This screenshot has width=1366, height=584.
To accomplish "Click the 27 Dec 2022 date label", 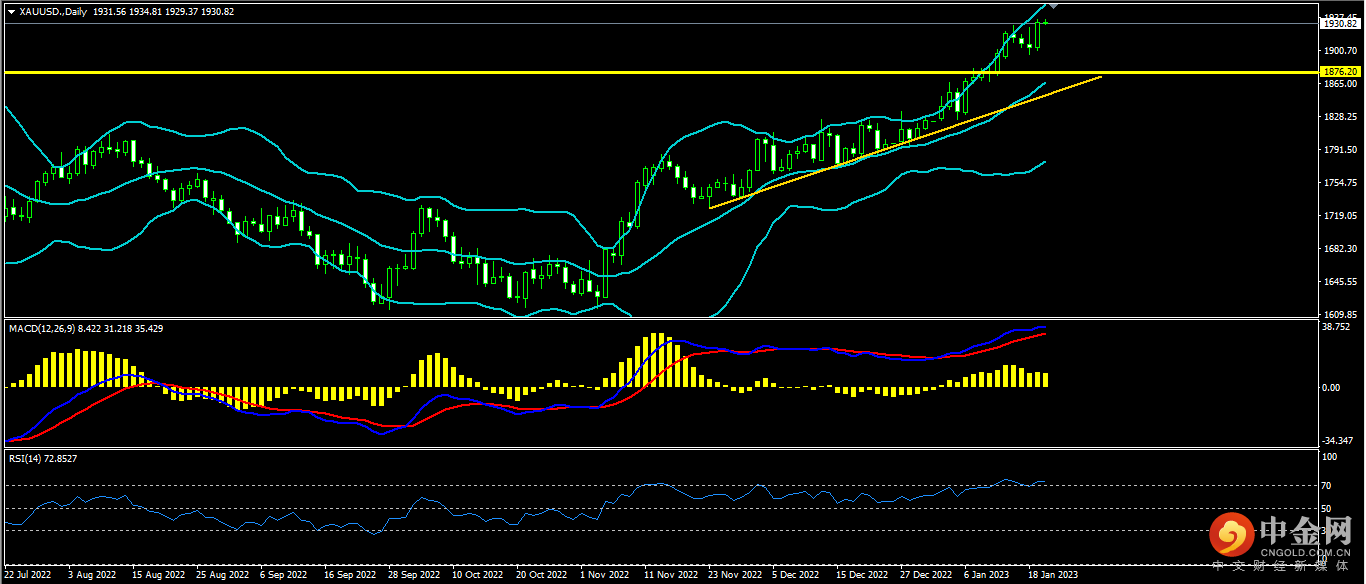I will 925,576.
